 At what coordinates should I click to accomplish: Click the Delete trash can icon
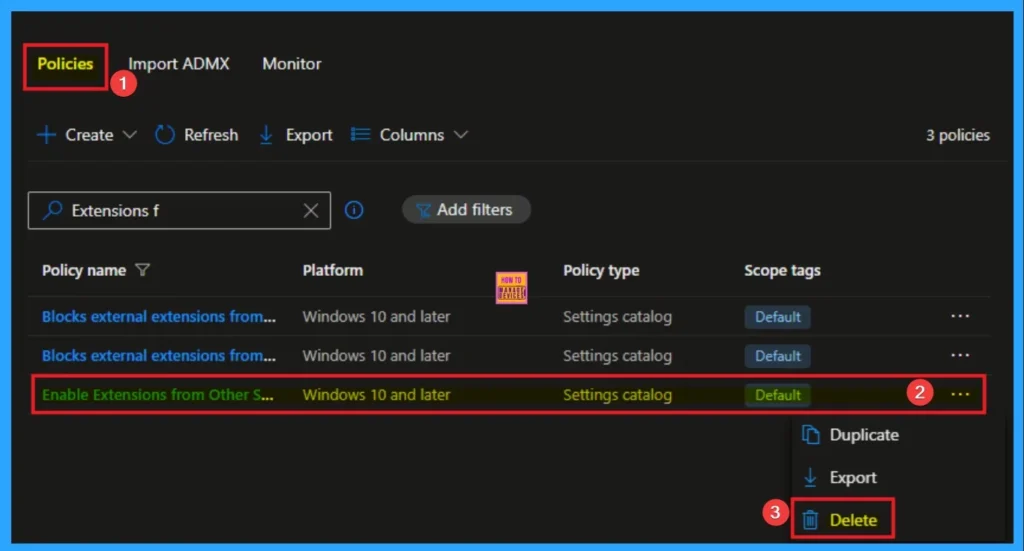(810, 520)
